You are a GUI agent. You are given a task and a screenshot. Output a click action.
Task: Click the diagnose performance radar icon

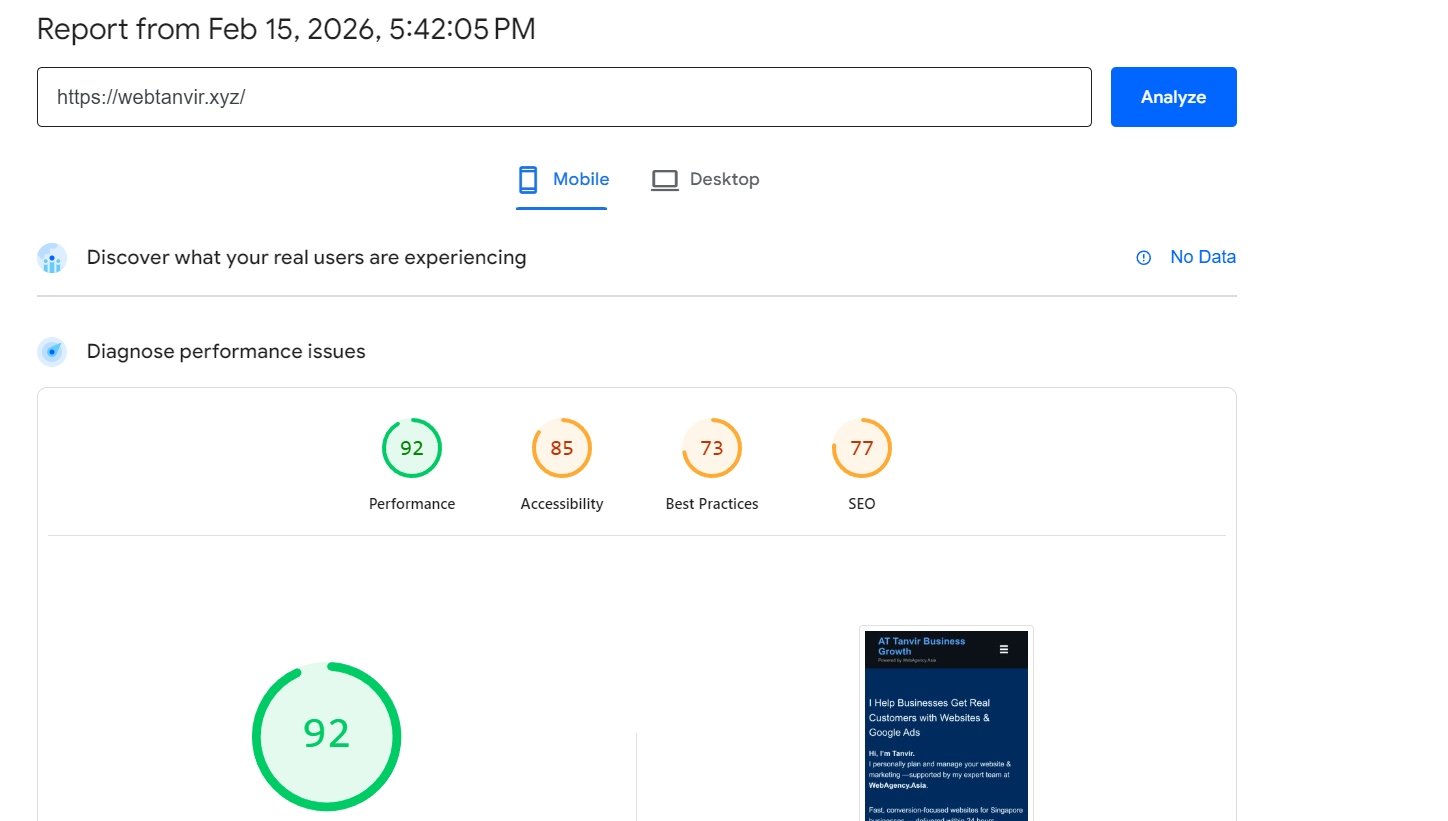(x=52, y=352)
